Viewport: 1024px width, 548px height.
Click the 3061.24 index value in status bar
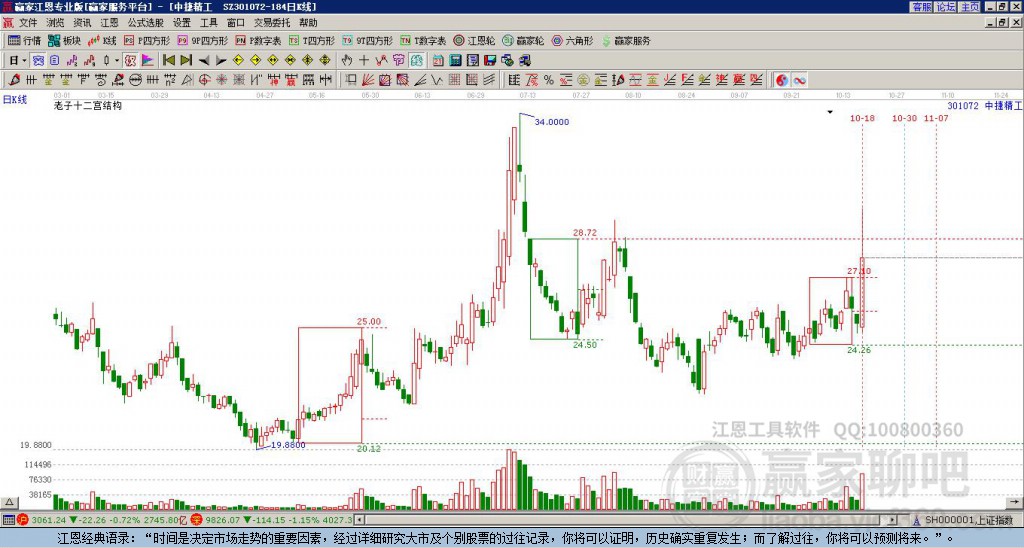coord(48,520)
